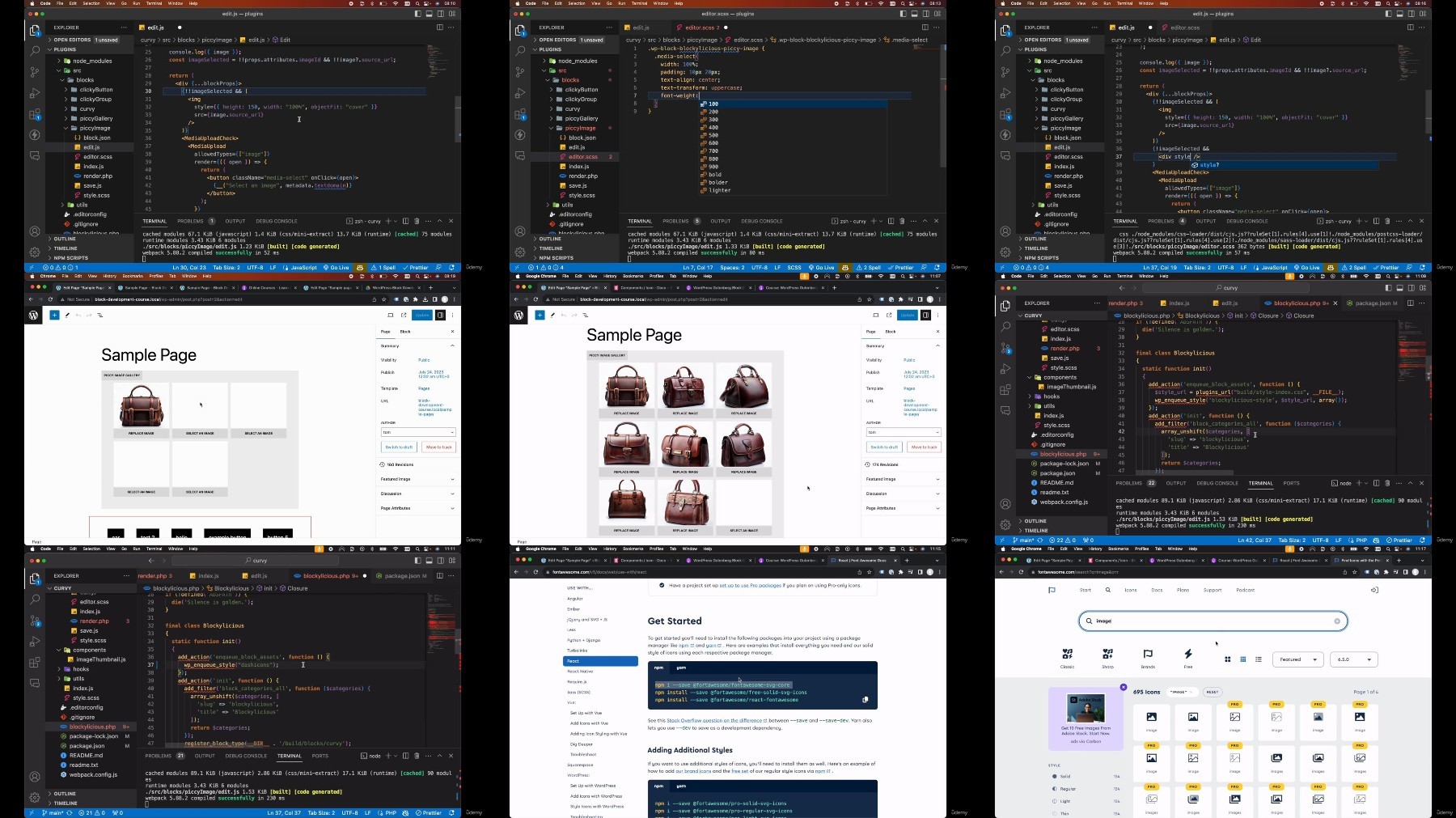Click Font Awesome icon search input field

(1213, 621)
